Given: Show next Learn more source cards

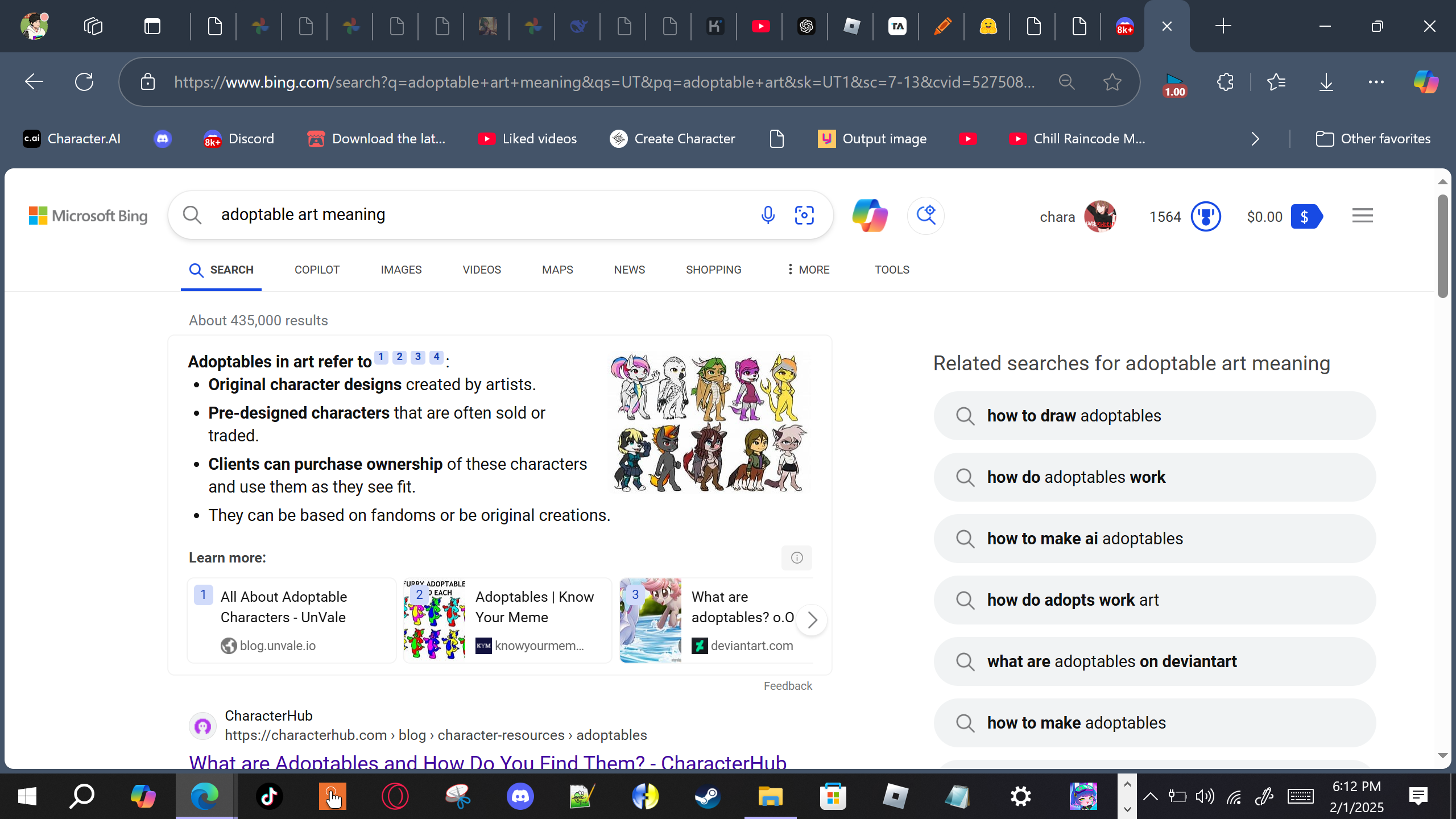Looking at the screenshot, I should coord(812,620).
